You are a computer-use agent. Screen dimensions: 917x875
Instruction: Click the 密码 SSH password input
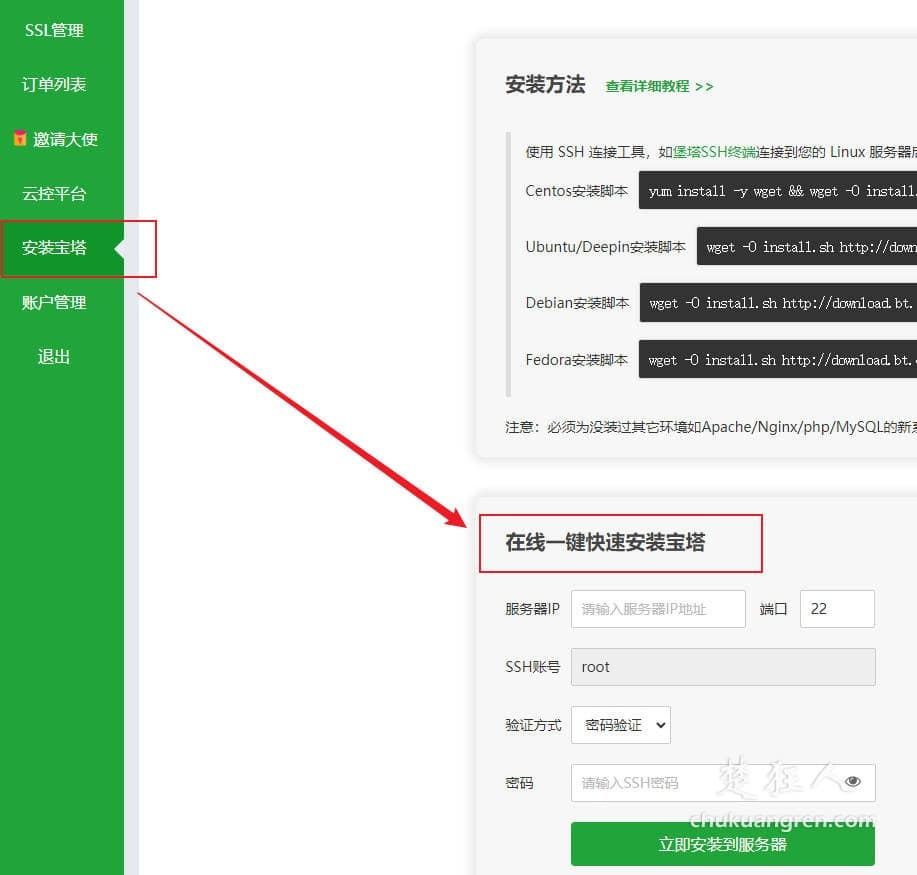point(700,781)
